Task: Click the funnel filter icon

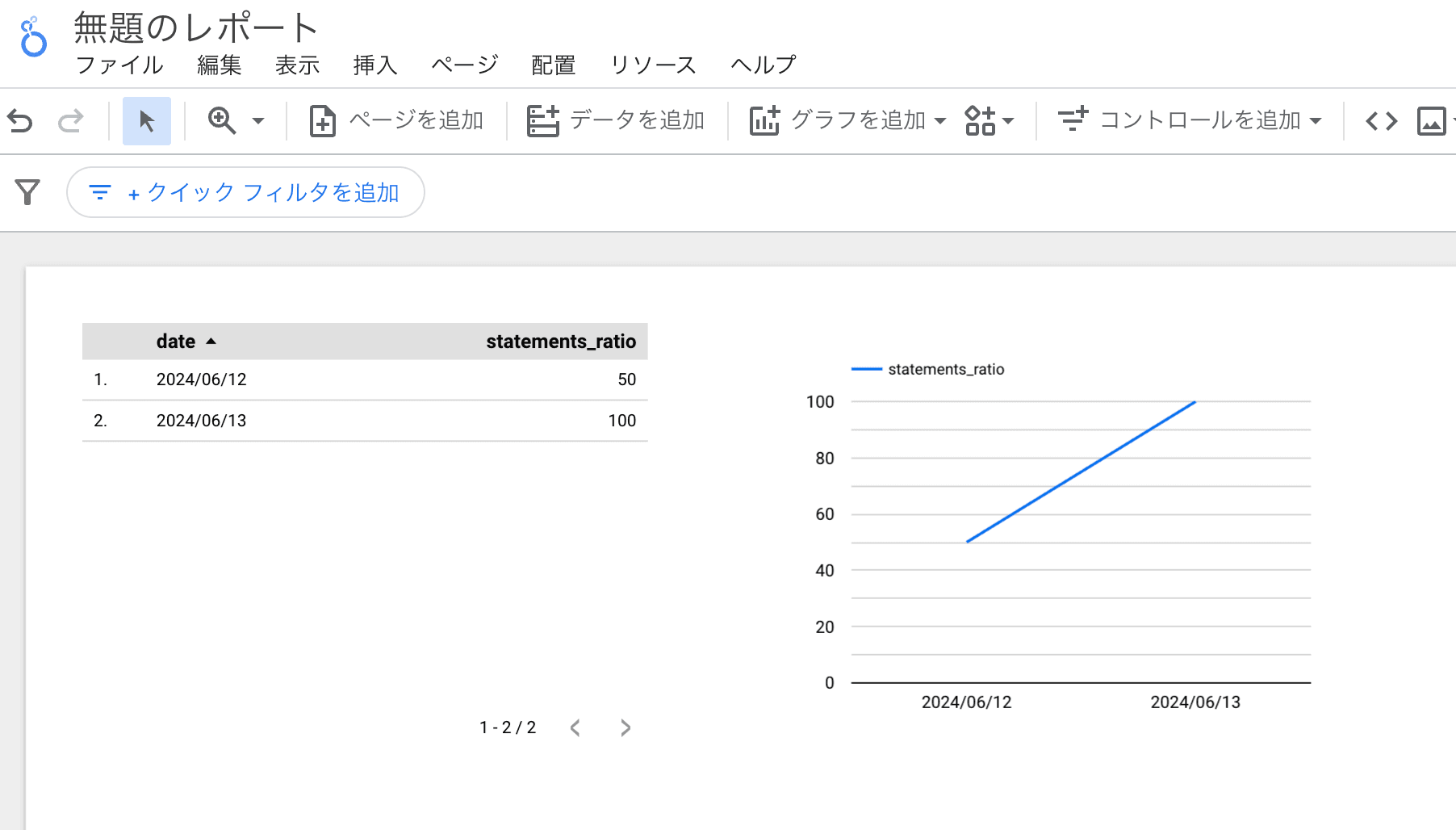Action: pyautogui.click(x=27, y=192)
